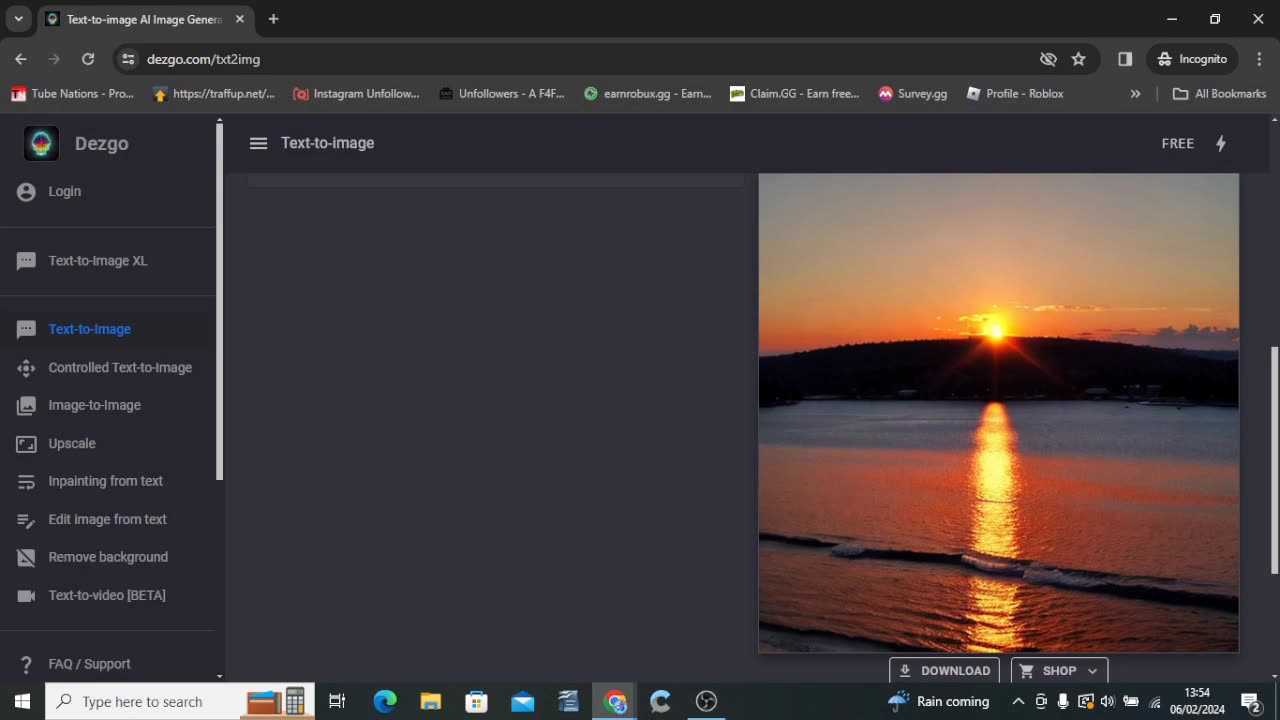Open a new browser tab
Screen dimensions: 1280x720
(x=273, y=19)
